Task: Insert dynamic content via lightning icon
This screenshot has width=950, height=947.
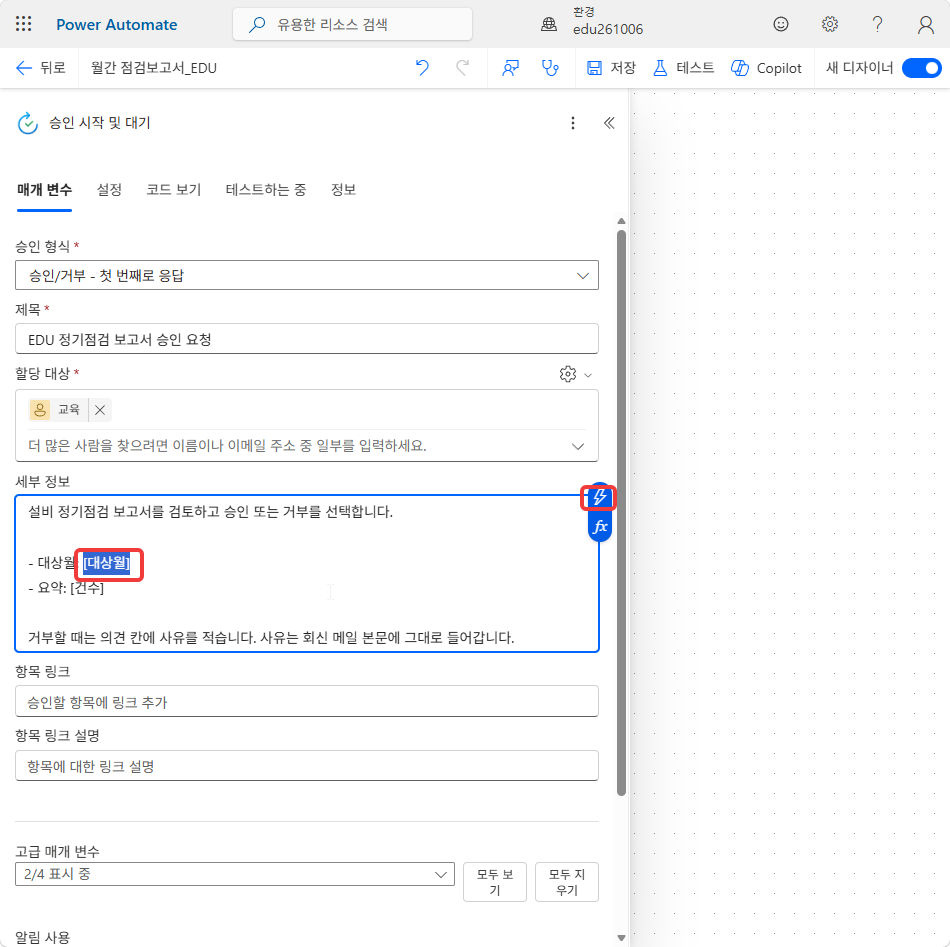Action: coord(599,497)
